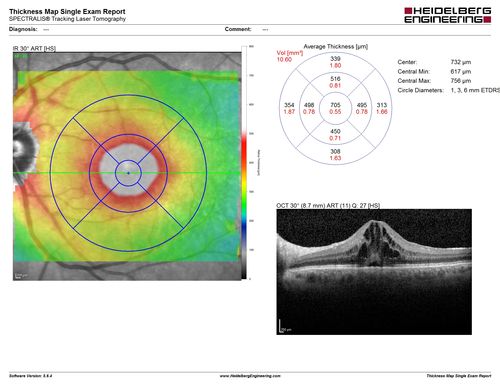Image resolution: width=500 pixels, height=386 pixels.
Task: Click the center thickness value "732 µm"
Action: pyautogui.click(x=461, y=62)
